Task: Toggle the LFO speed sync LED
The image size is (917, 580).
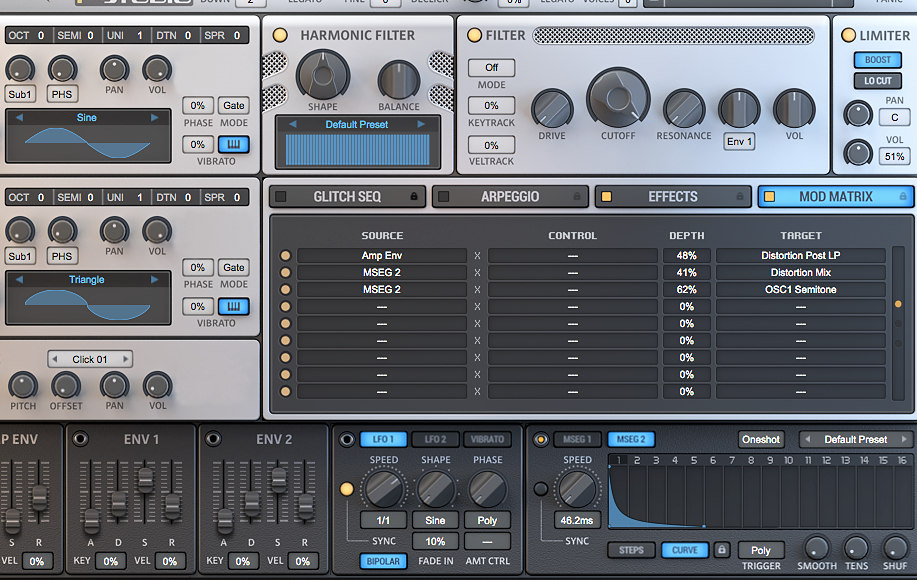Action: click(347, 489)
